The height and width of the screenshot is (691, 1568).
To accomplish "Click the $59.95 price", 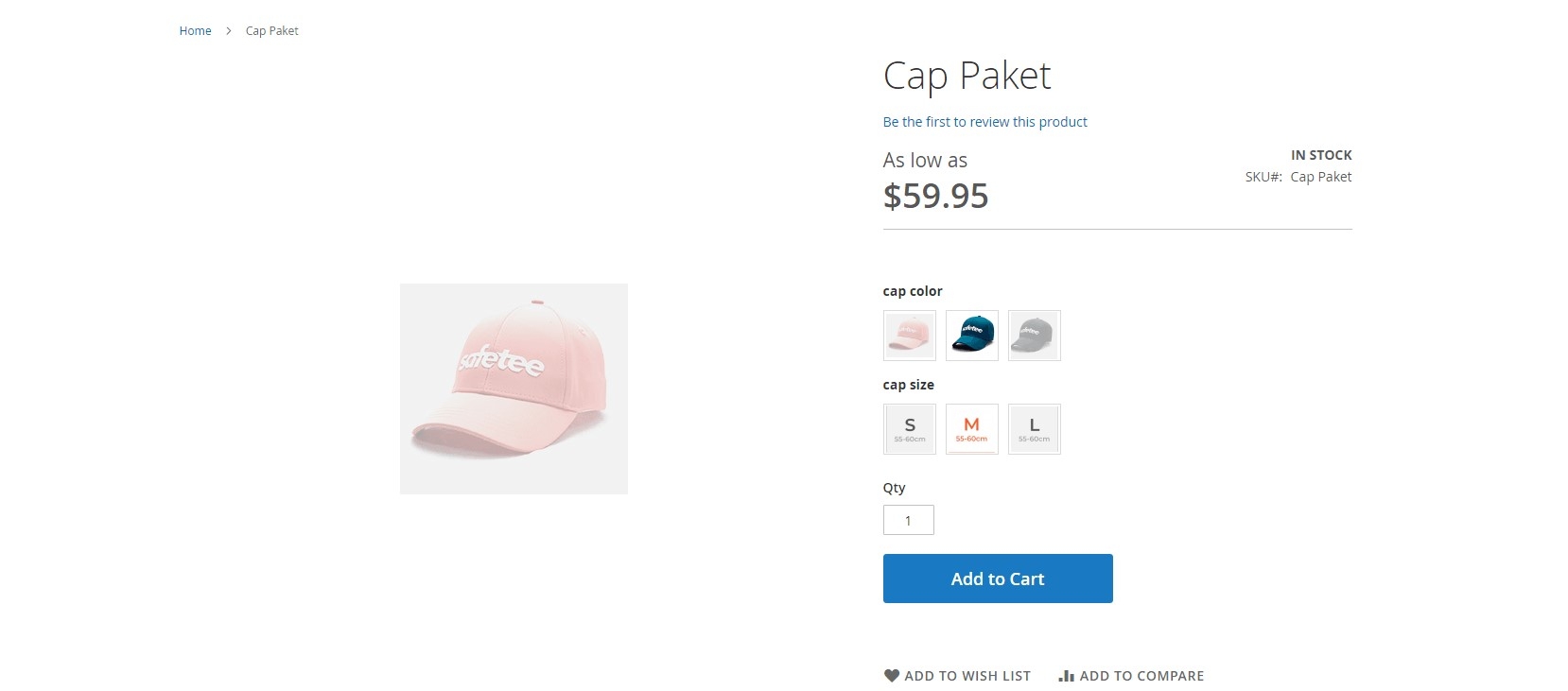I will pos(935,196).
